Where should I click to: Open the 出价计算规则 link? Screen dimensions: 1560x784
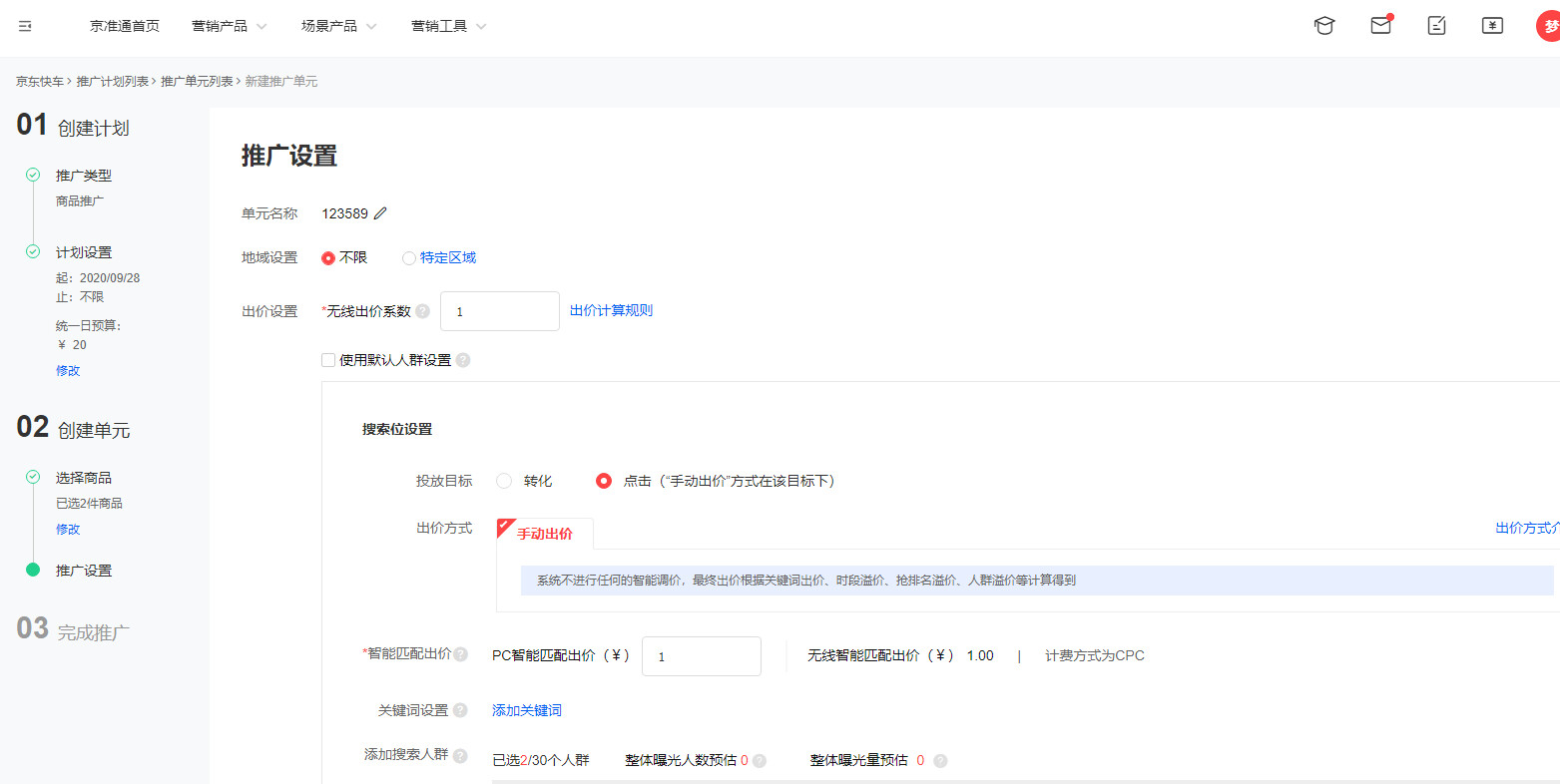click(x=611, y=311)
